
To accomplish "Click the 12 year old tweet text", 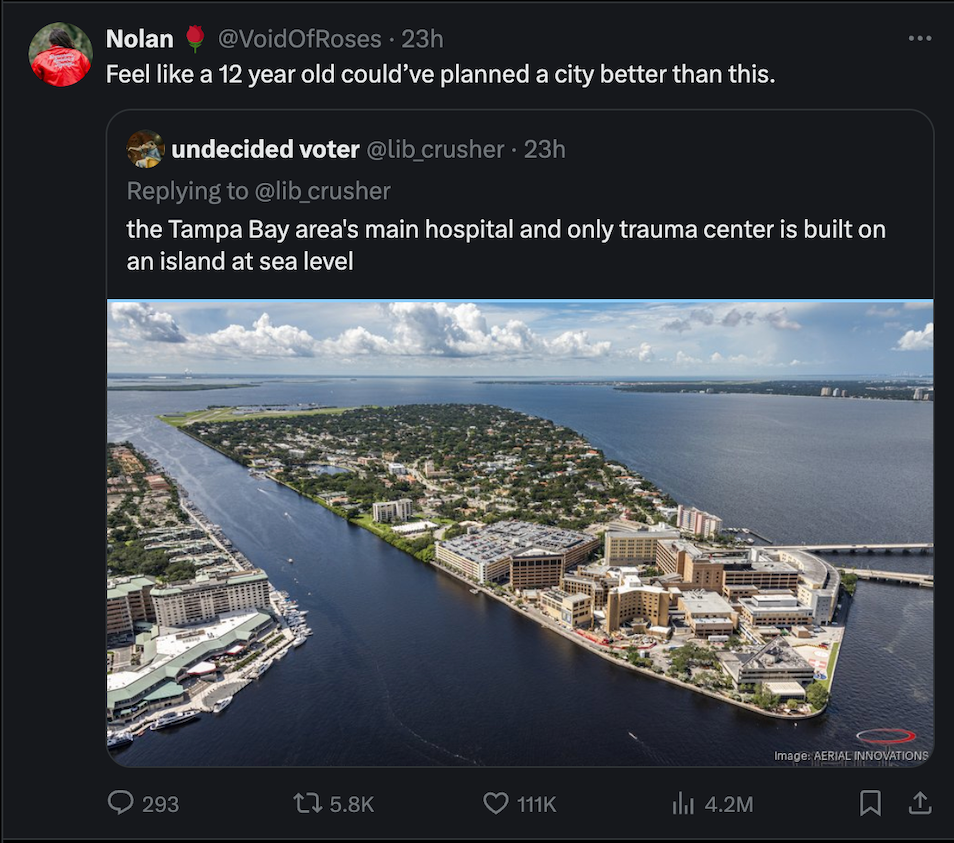I will tap(440, 75).
